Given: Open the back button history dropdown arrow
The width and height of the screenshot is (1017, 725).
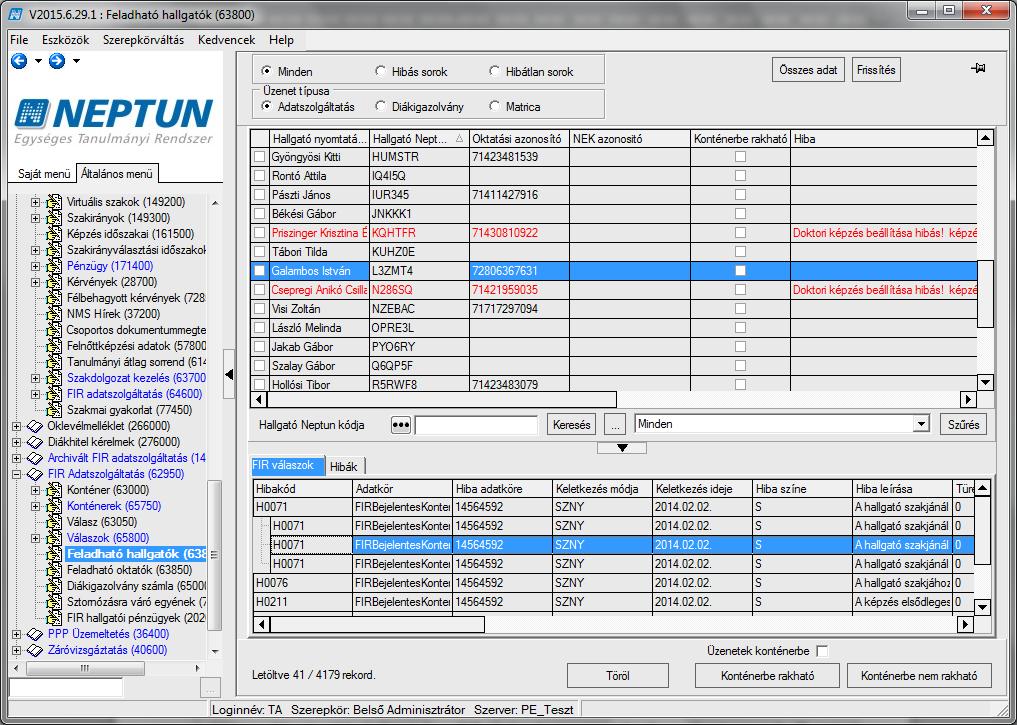Looking at the screenshot, I should (38, 61).
